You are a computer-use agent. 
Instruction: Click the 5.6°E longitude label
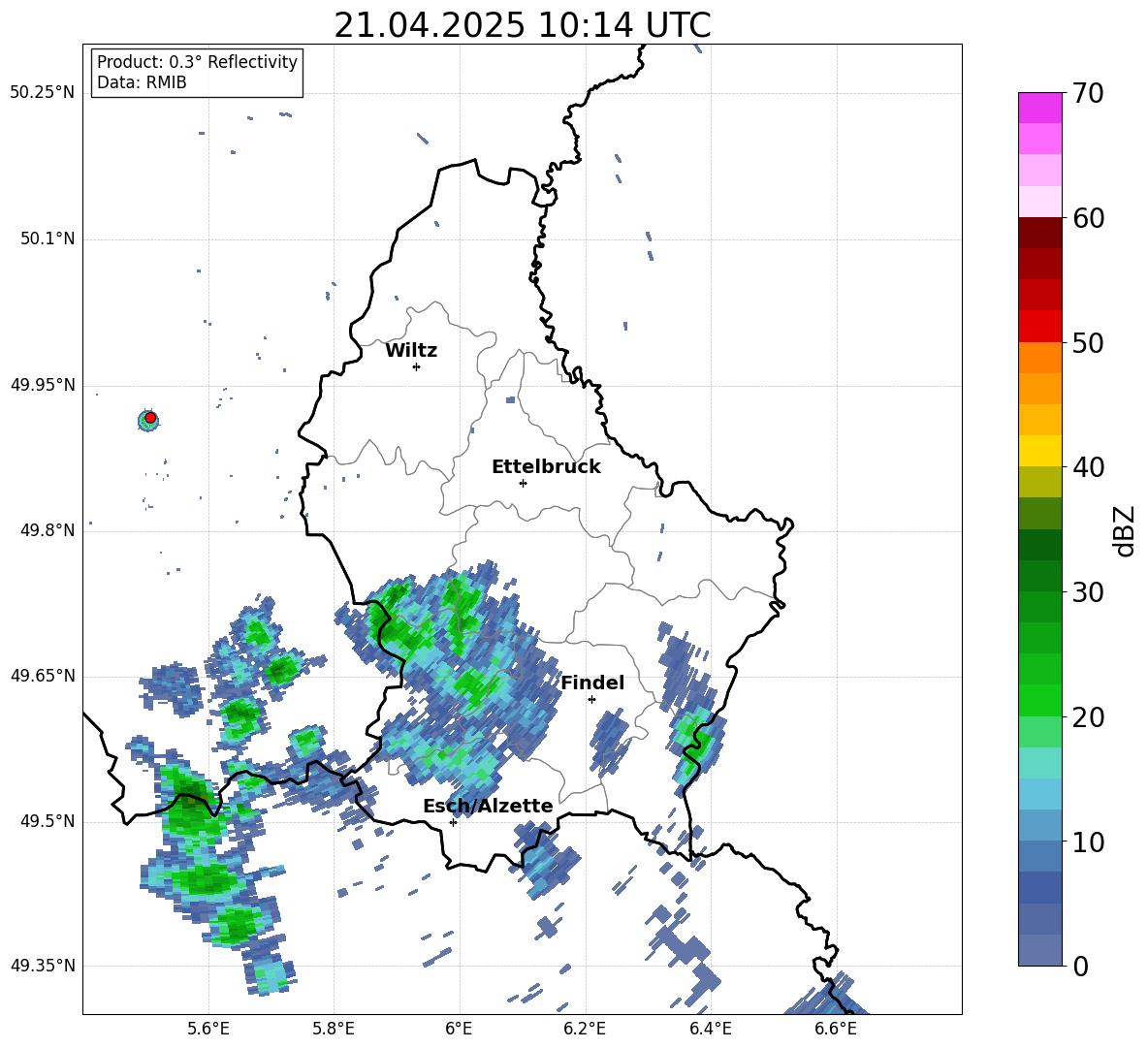tap(208, 1030)
